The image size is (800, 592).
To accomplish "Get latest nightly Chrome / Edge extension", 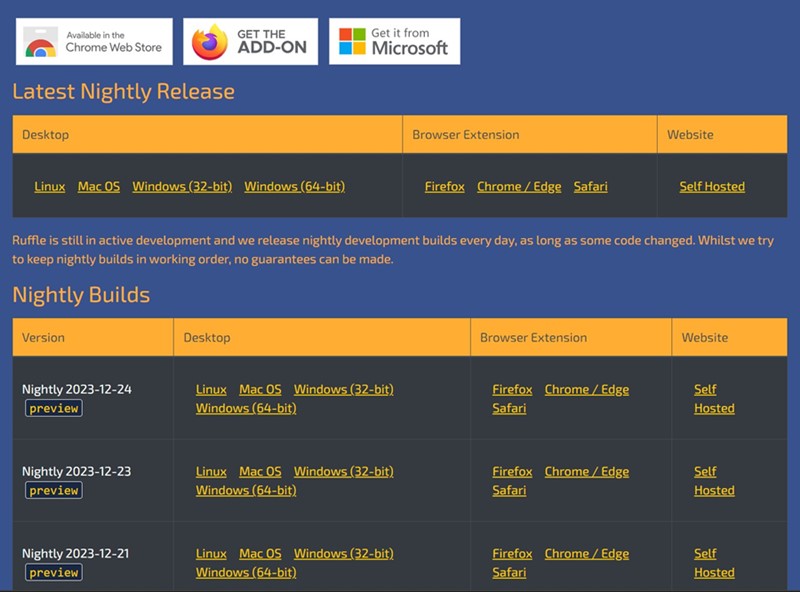I will click(519, 186).
